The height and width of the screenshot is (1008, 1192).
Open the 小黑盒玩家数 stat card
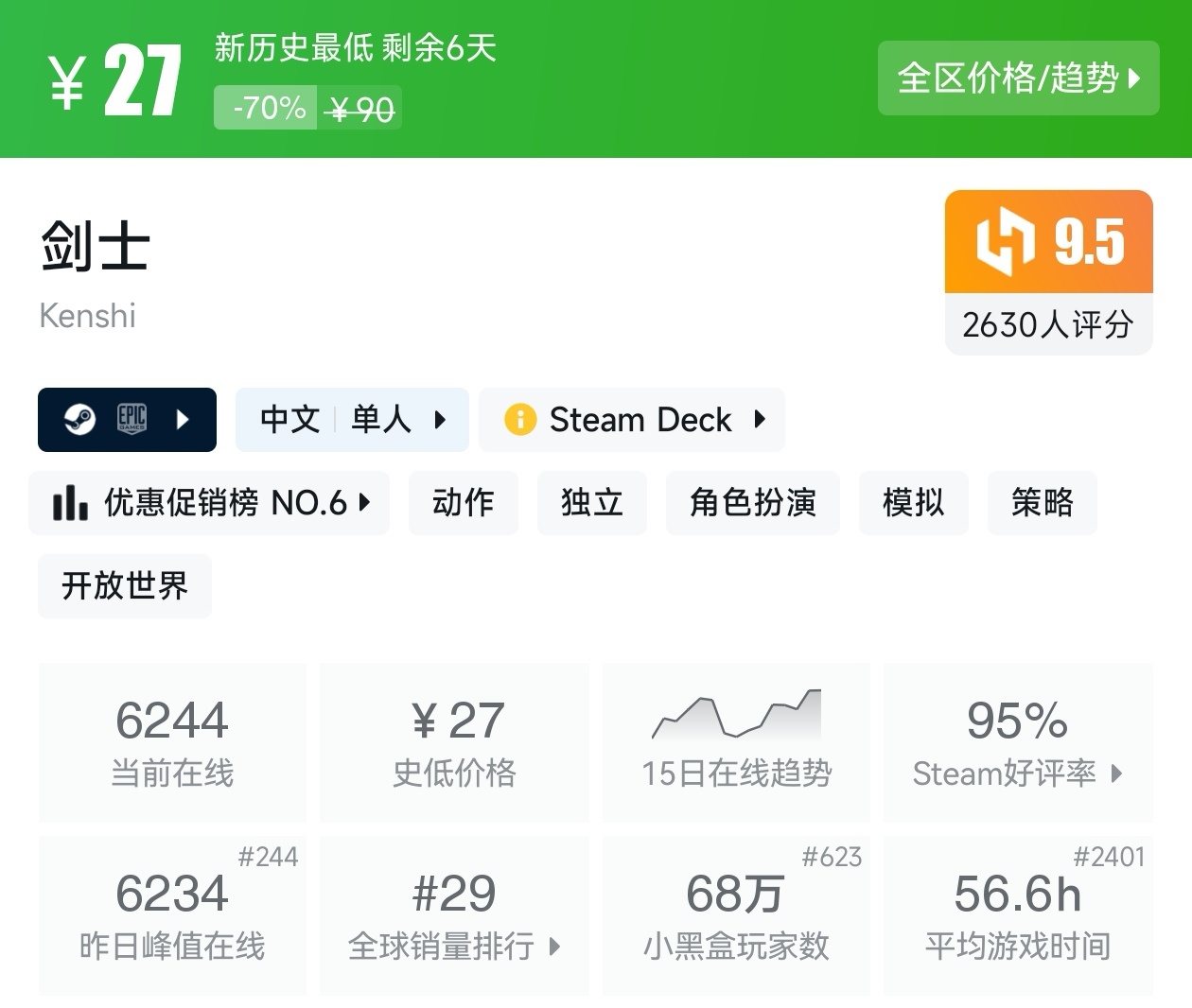coord(736,915)
